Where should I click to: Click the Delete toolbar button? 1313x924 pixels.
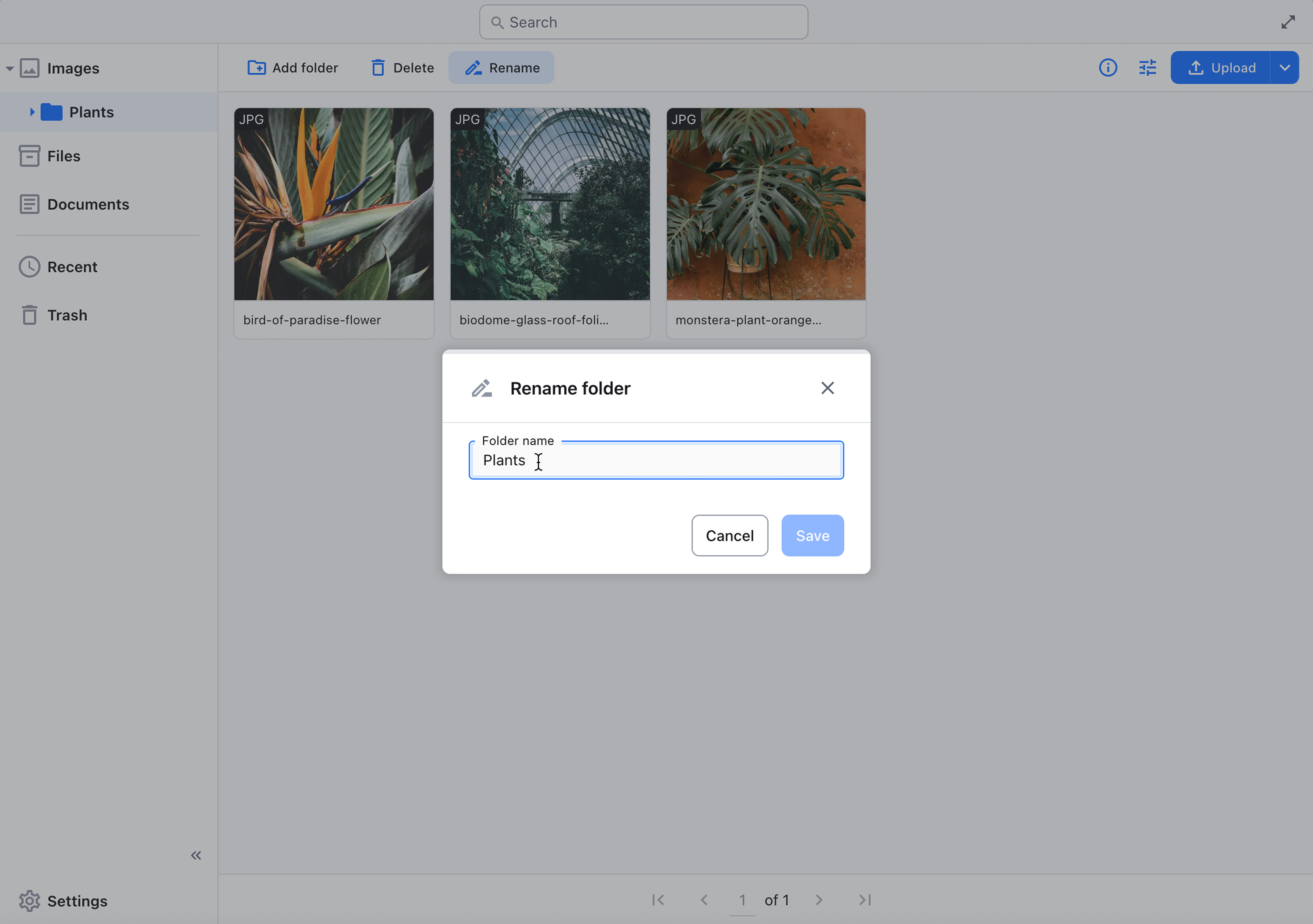(x=403, y=67)
